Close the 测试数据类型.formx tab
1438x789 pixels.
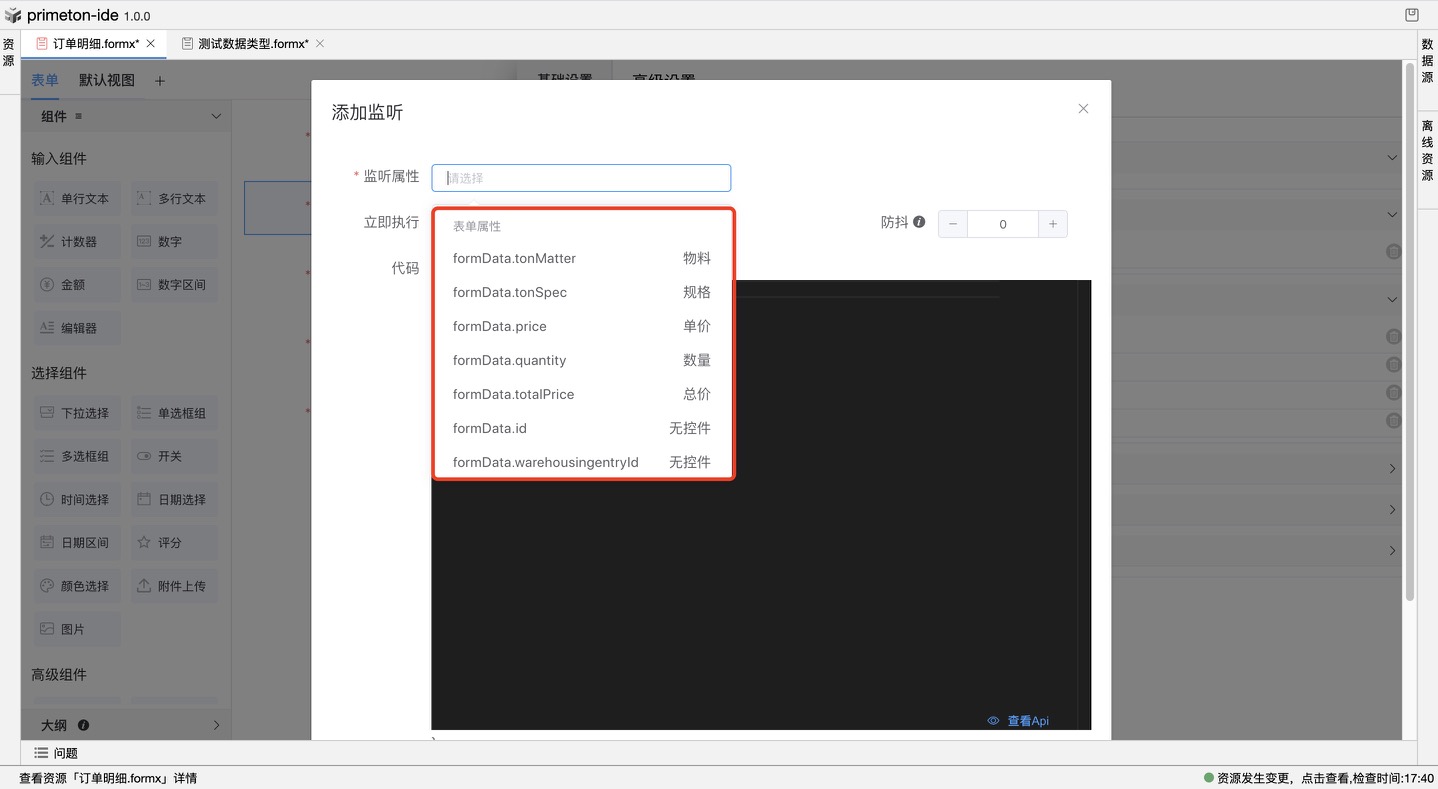(x=320, y=44)
